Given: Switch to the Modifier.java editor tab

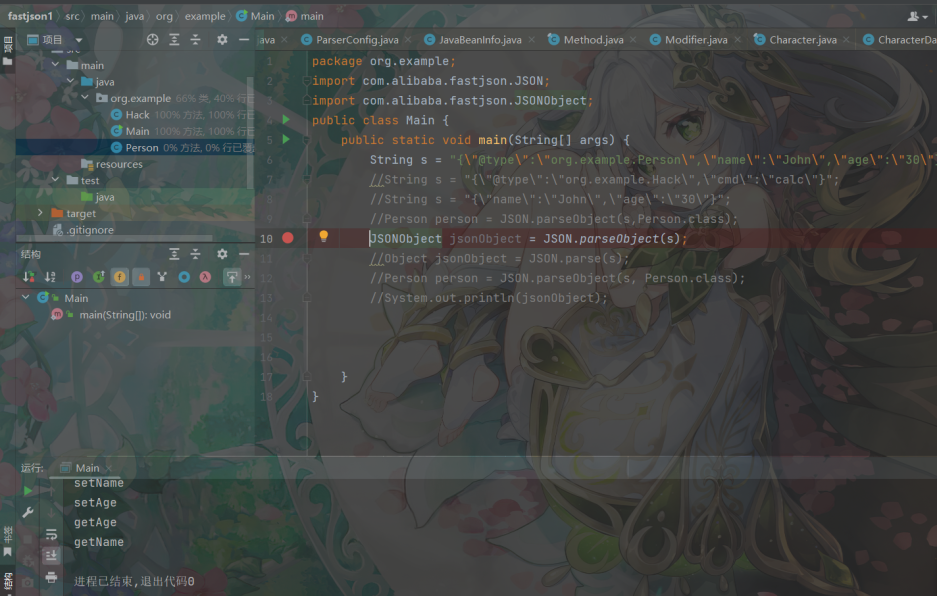Looking at the screenshot, I should [696, 40].
